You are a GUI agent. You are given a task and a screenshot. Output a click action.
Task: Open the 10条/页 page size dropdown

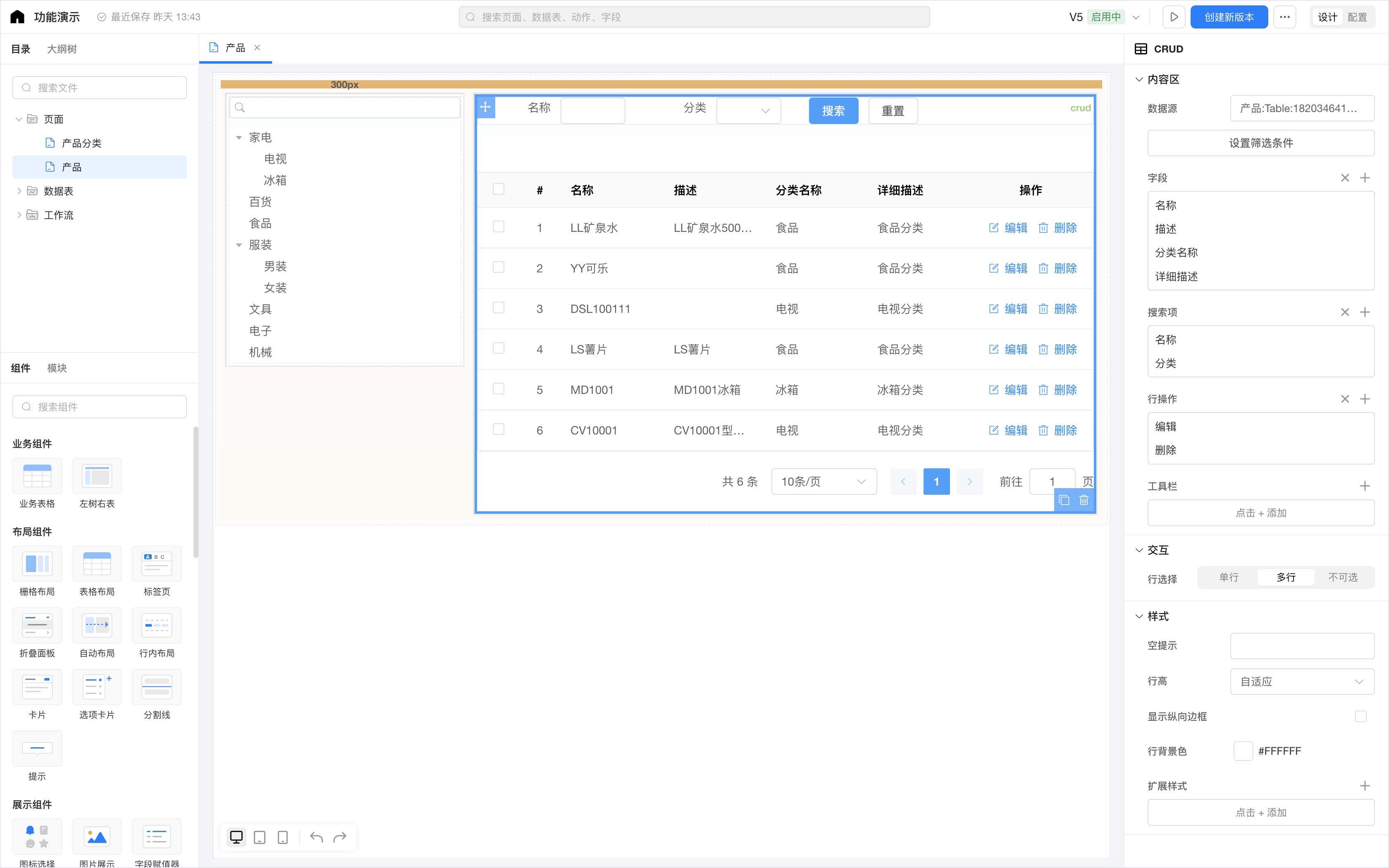[823, 482]
